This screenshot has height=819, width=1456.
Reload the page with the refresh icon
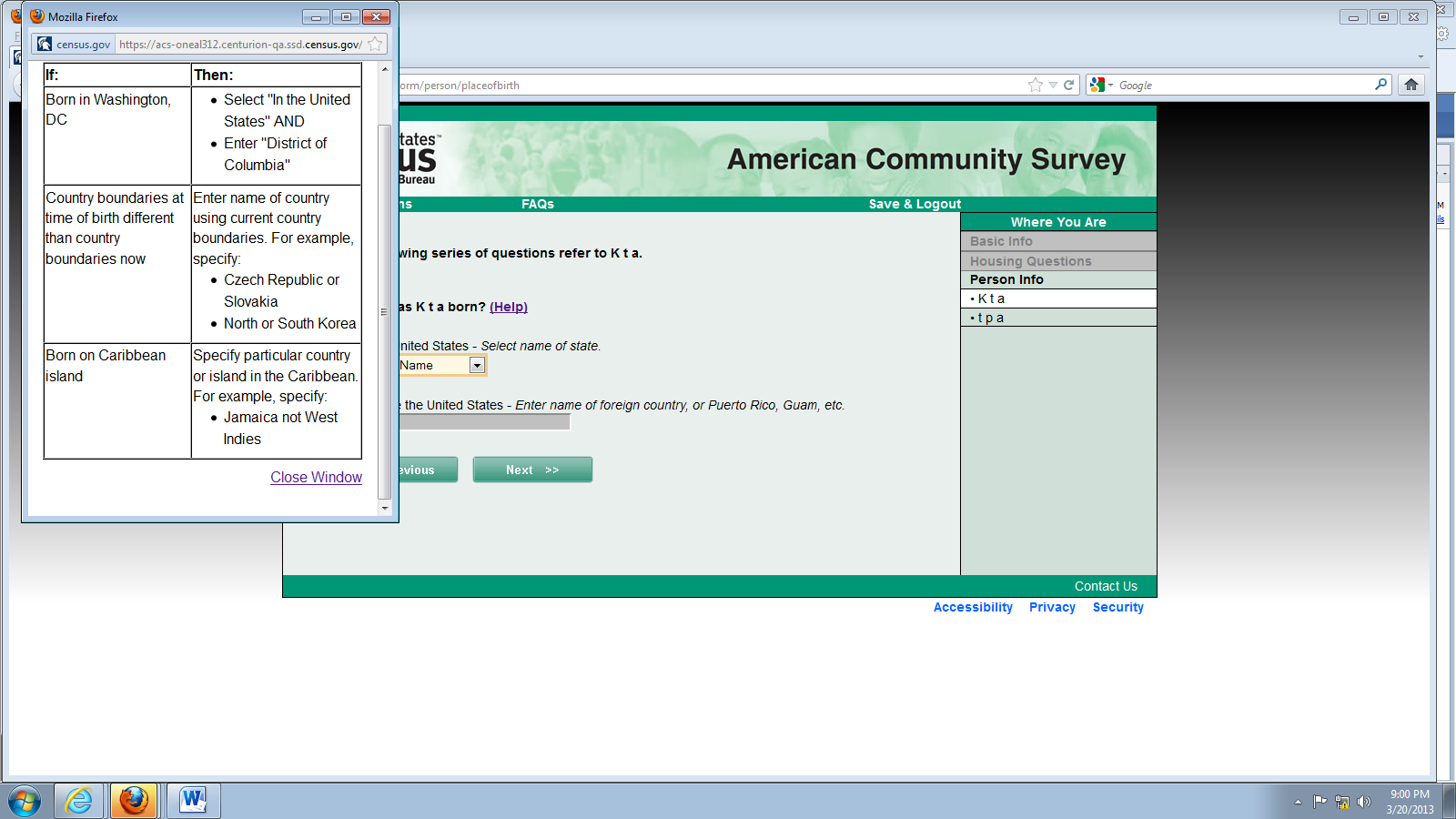pos(1069,85)
